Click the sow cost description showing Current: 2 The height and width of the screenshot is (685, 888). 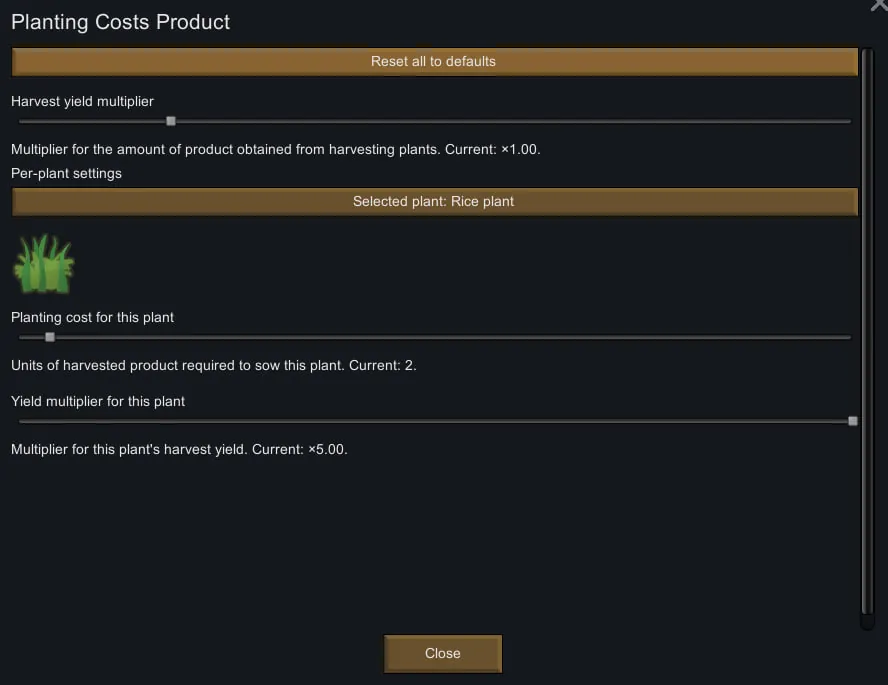213,365
